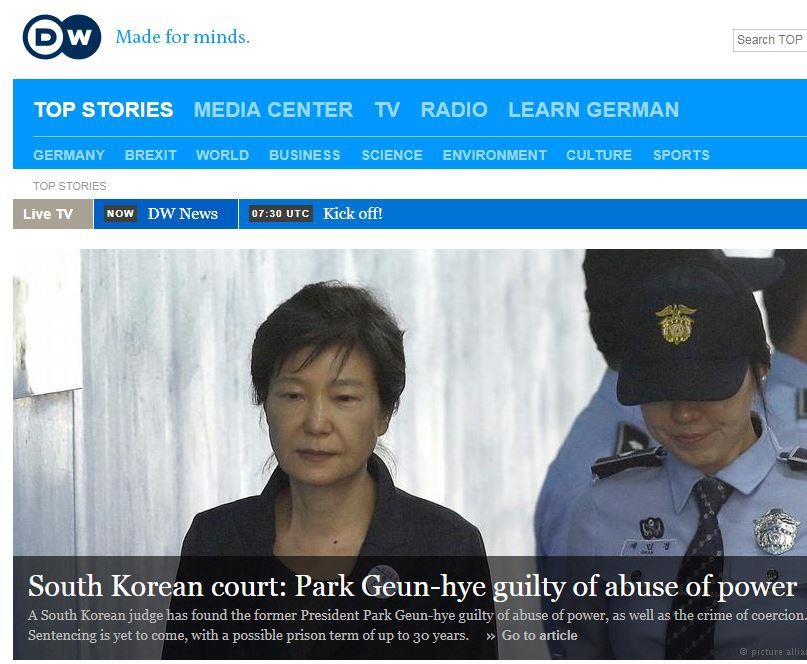Select the CULTURE category

coord(599,155)
